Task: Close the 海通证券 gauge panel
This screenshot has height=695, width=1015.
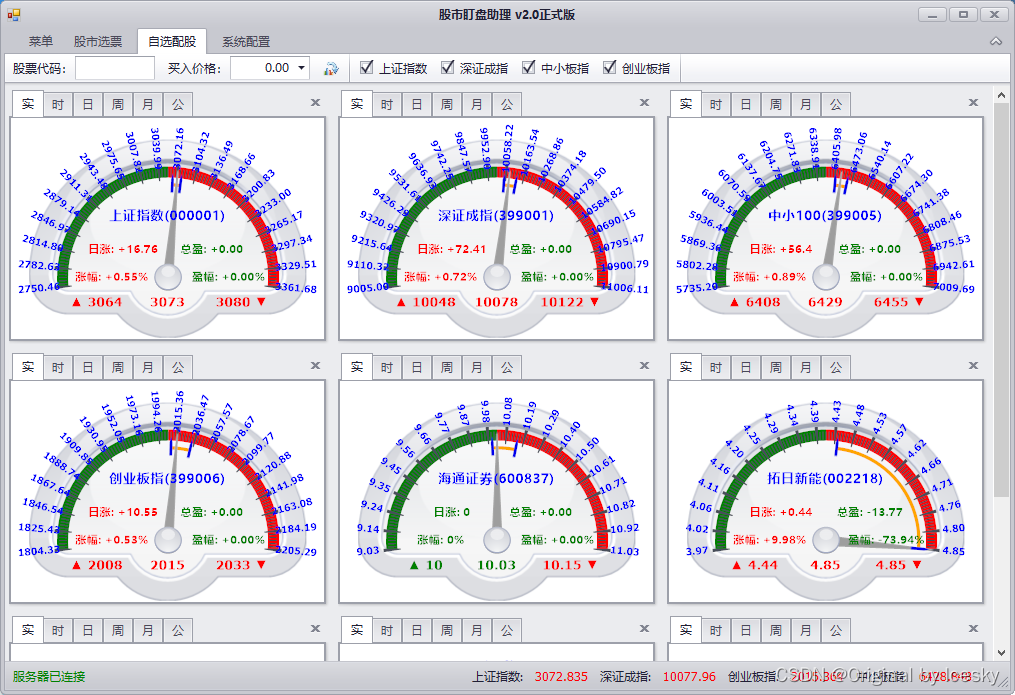Action: pyautogui.click(x=644, y=366)
